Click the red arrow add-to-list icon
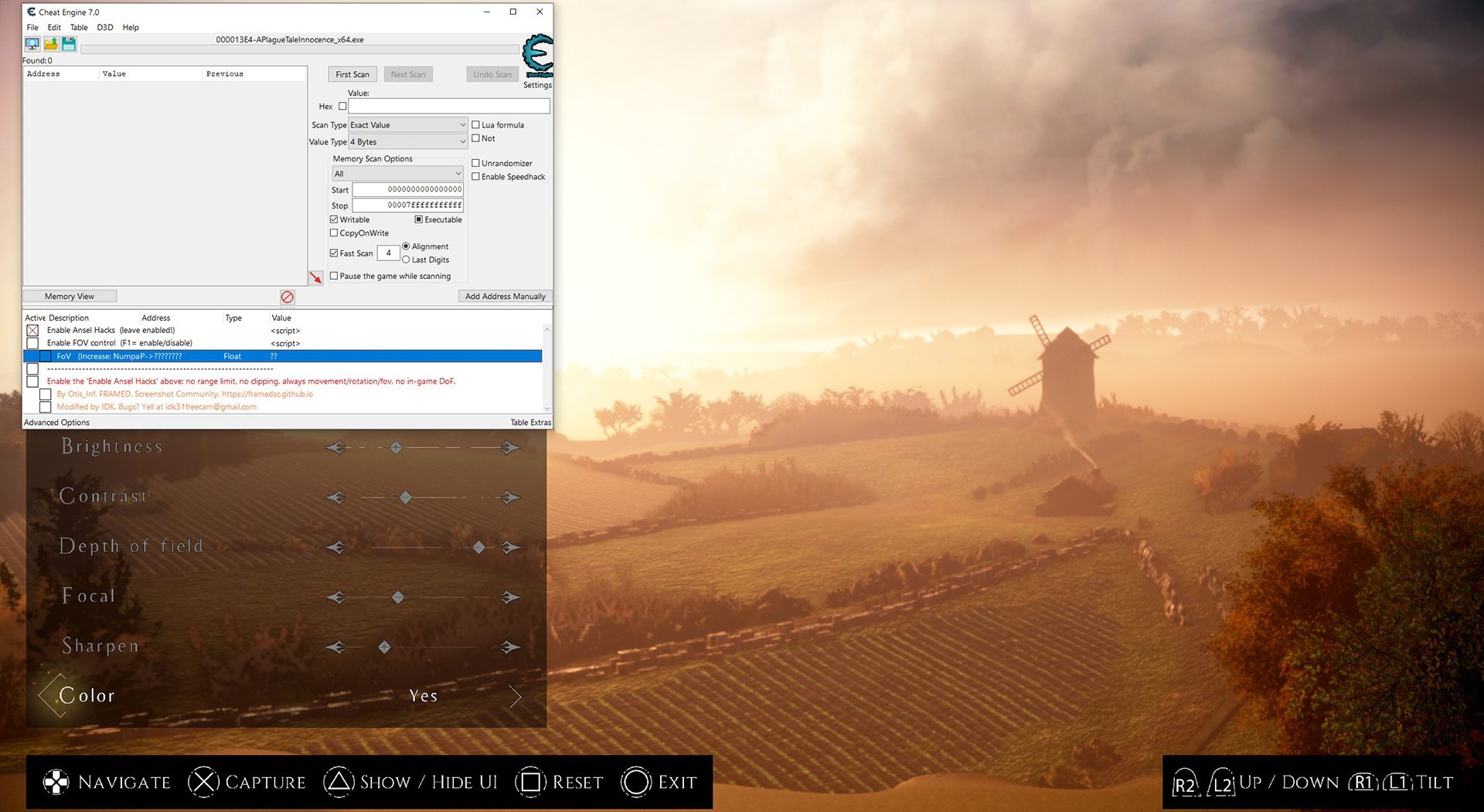The width and height of the screenshot is (1484, 812). (316, 277)
